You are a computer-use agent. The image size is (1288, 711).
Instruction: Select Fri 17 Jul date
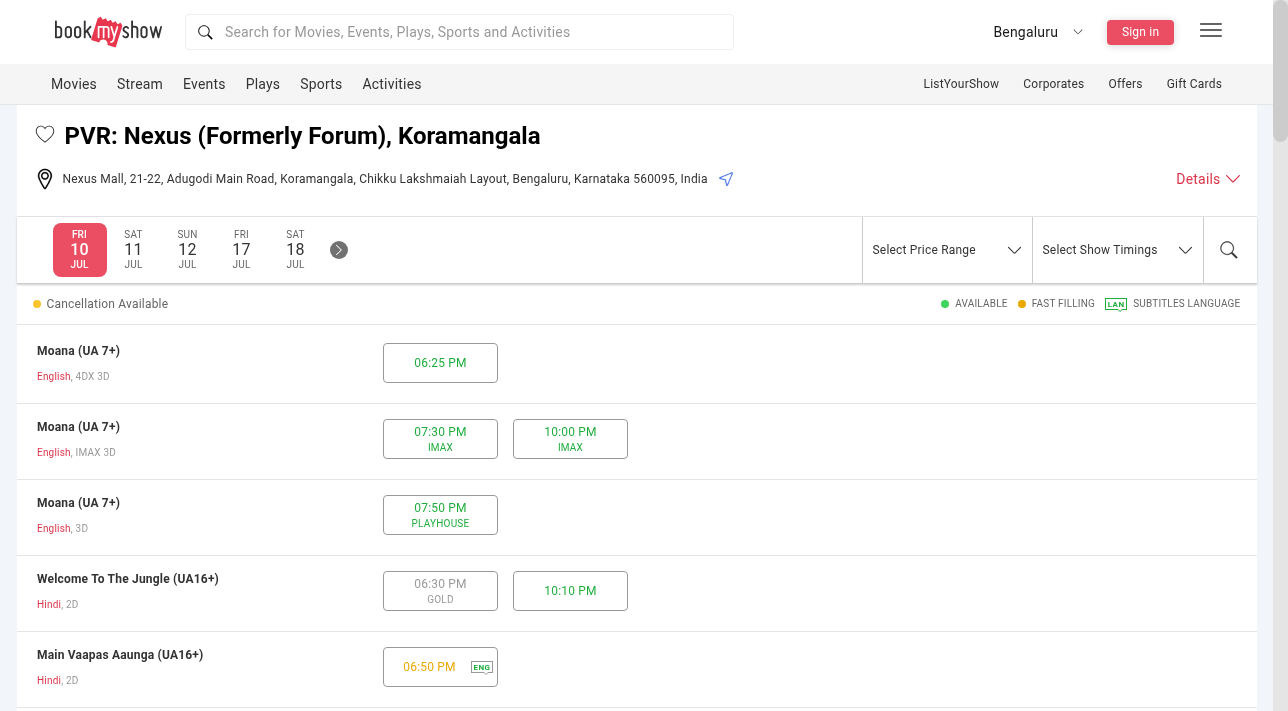click(x=241, y=250)
